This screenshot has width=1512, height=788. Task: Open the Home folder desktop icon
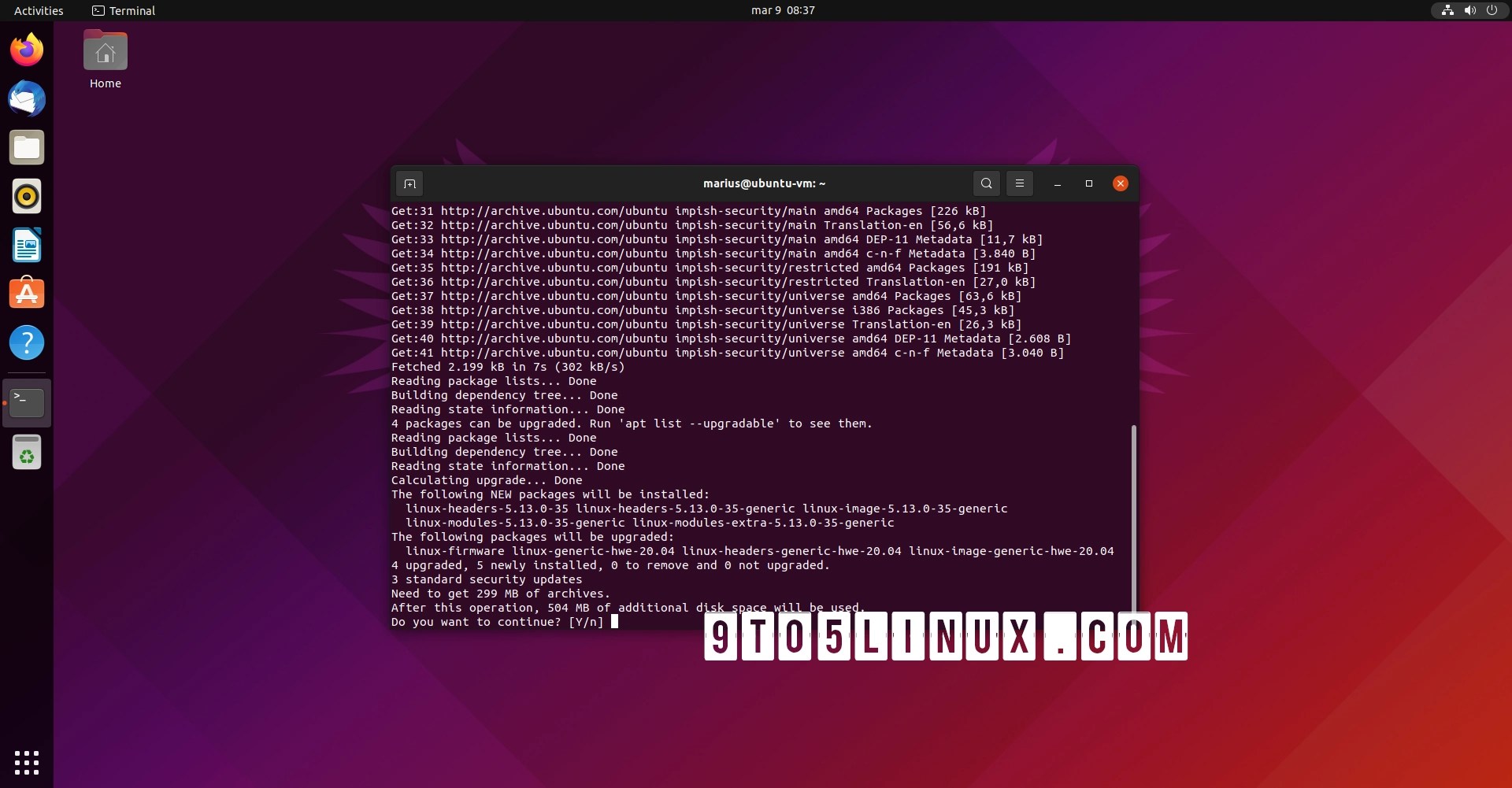point(106,60)
